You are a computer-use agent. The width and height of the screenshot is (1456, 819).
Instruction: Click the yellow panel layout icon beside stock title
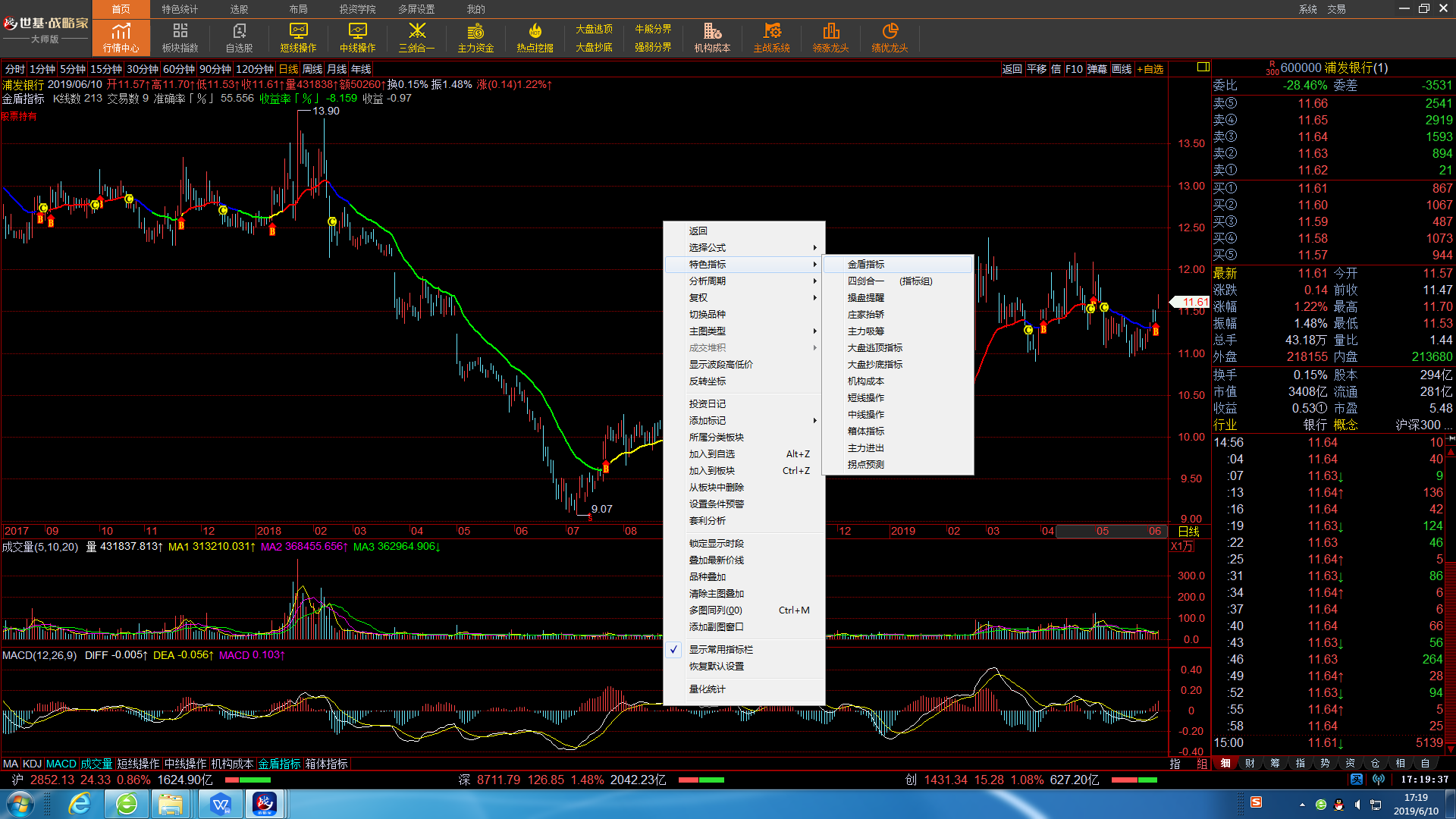pos(1203,67)
